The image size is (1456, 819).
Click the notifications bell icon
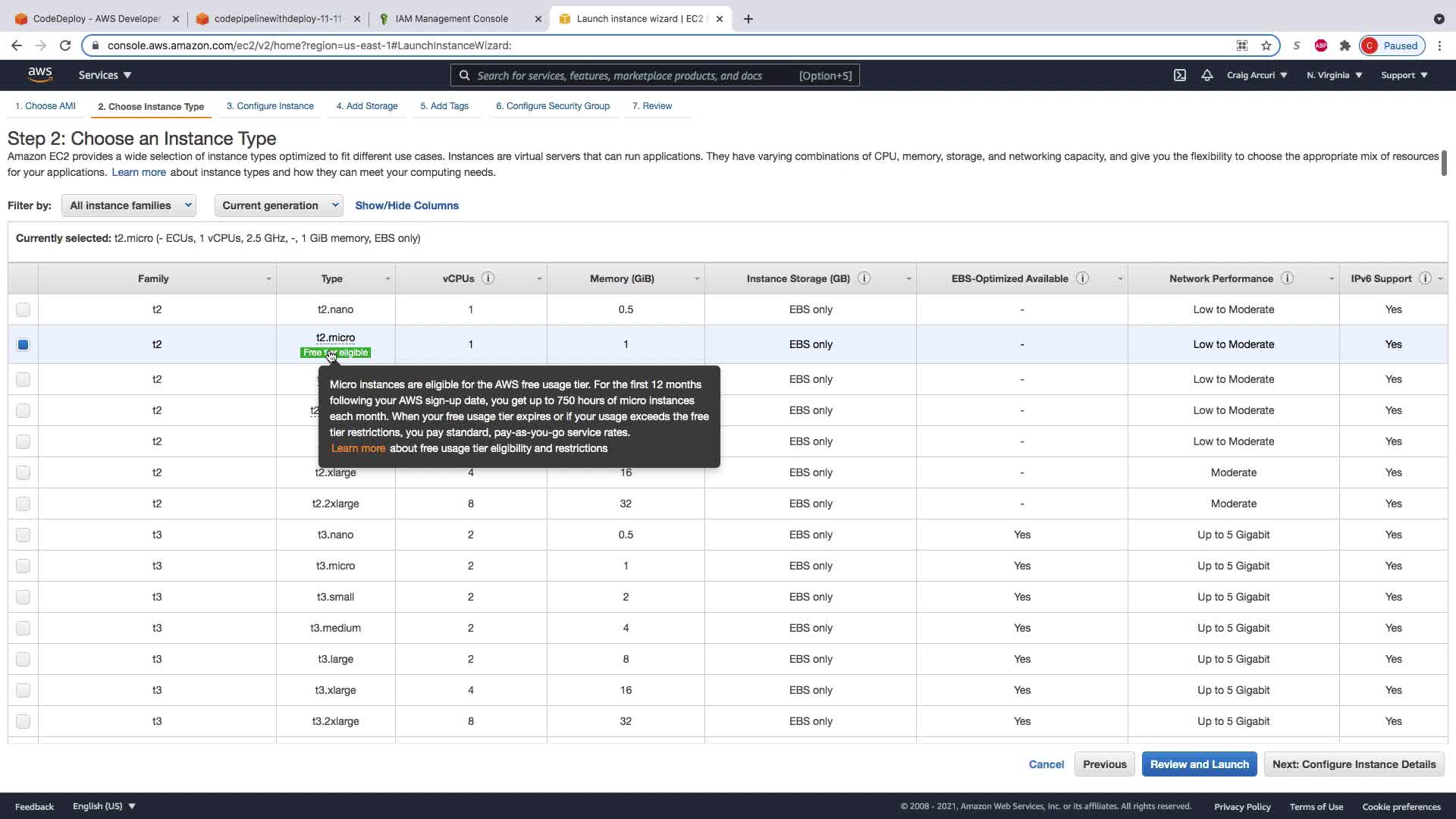tap(1207, 75)
